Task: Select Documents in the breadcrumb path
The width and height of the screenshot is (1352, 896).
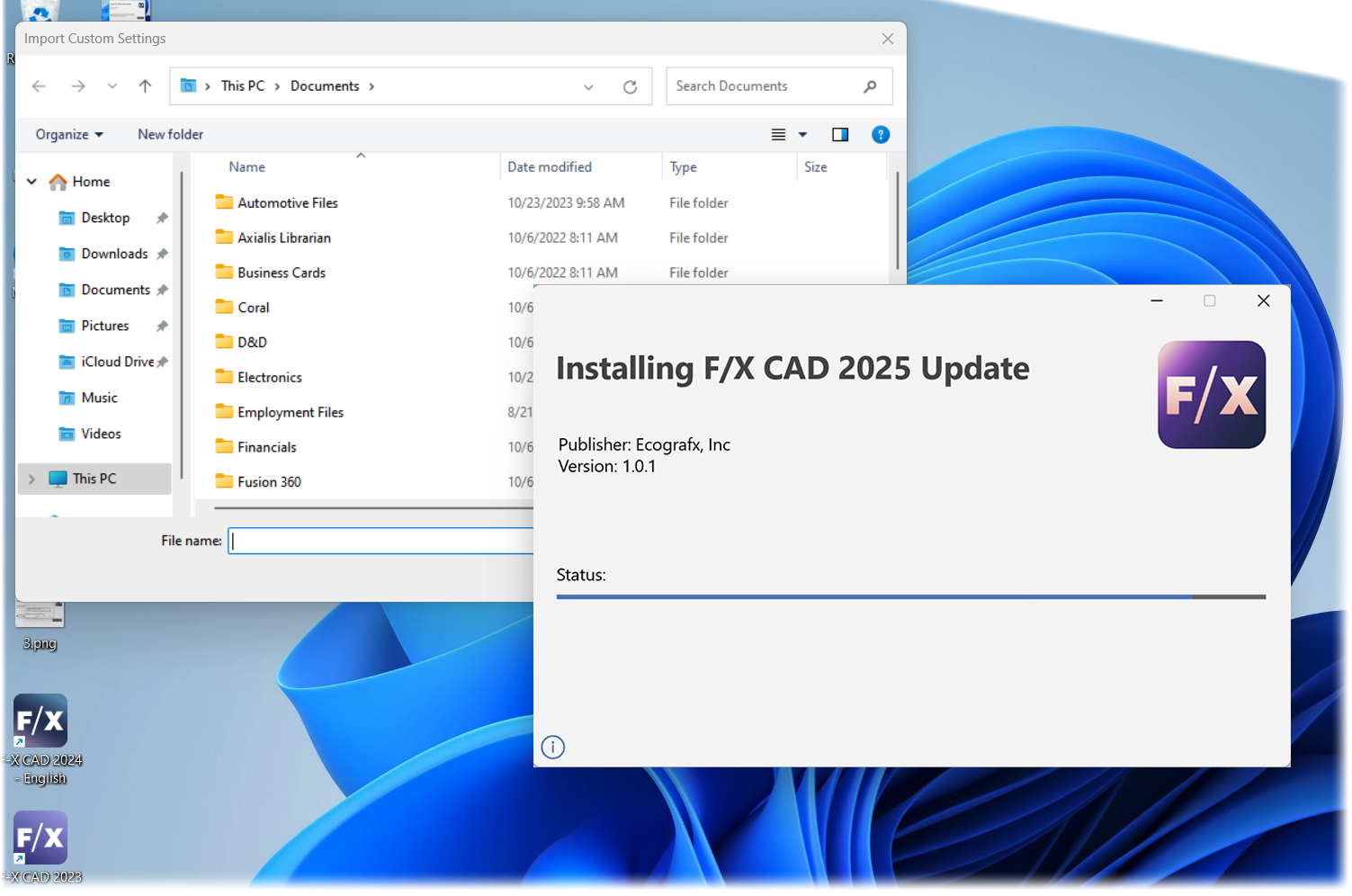Action: click(325, 85)
